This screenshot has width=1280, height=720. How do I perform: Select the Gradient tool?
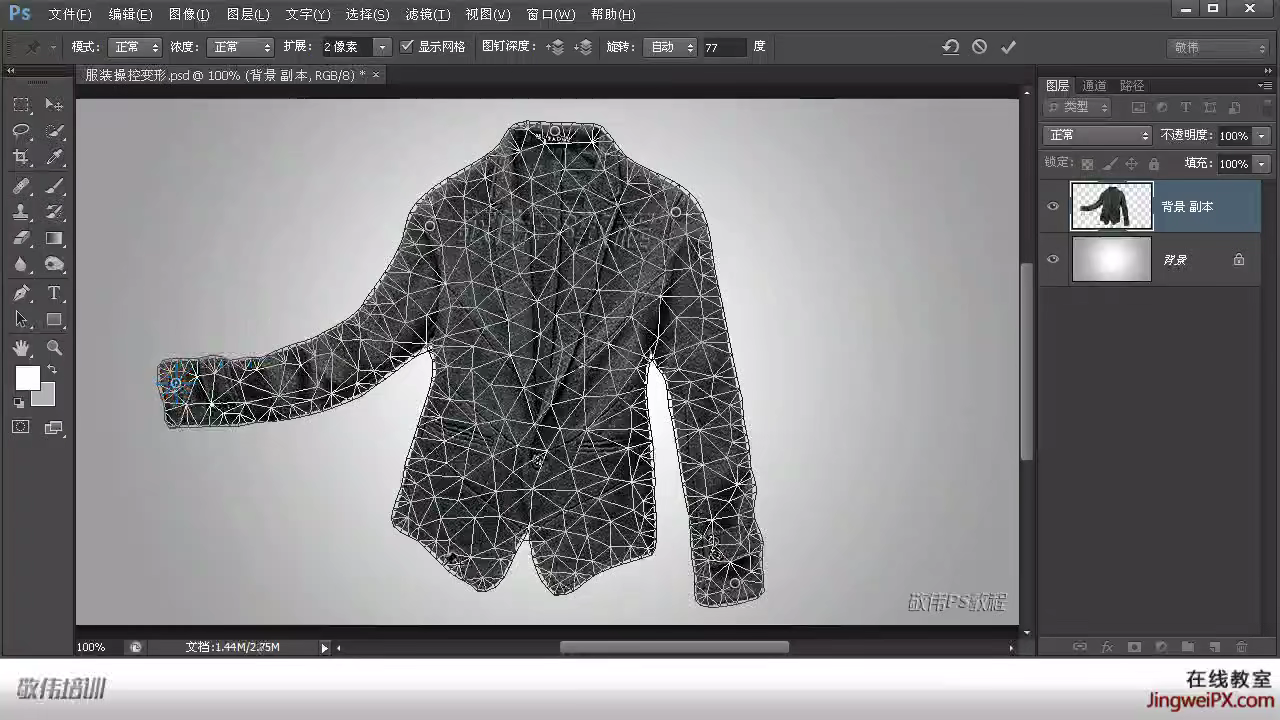[x=54, y=238]
